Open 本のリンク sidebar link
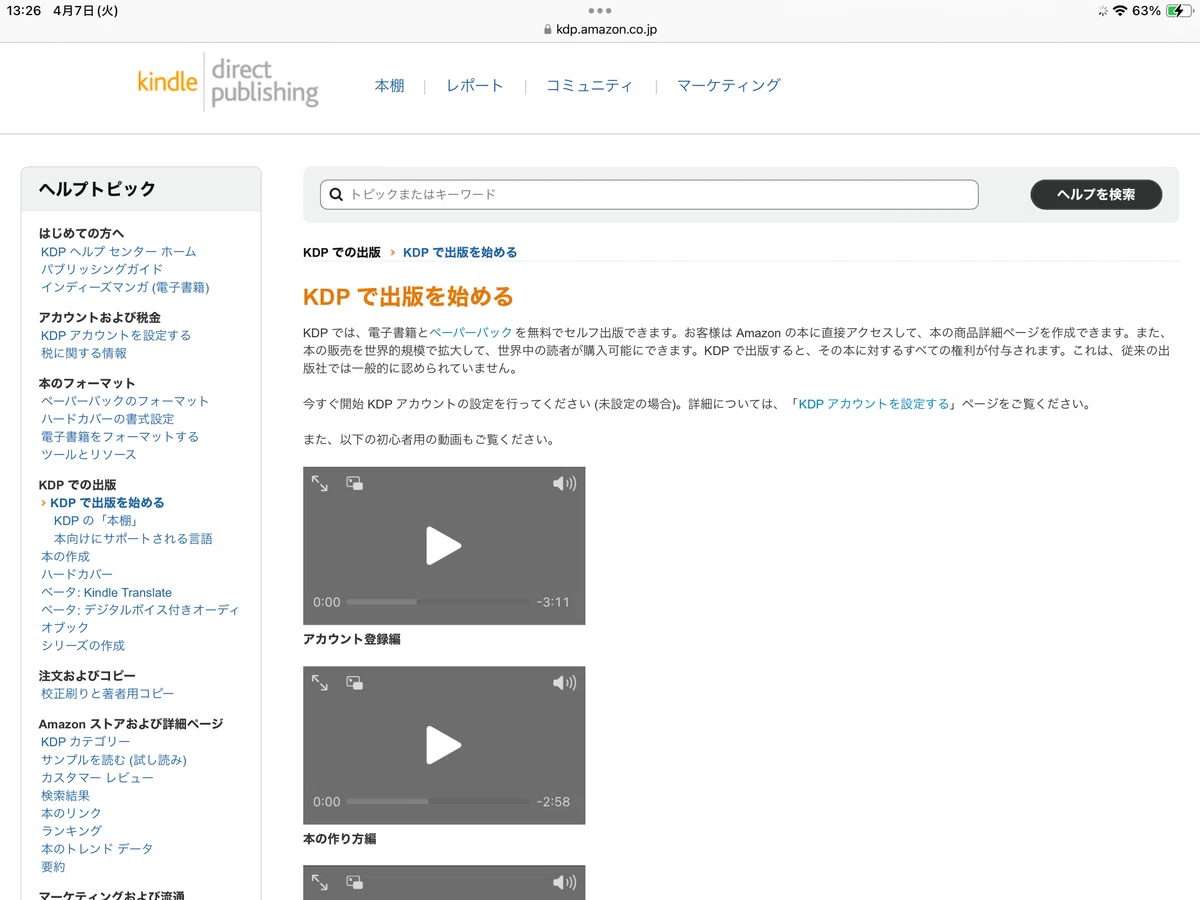Image resolution: width=1200 pixels, height=900 pixels. point(71,814)
